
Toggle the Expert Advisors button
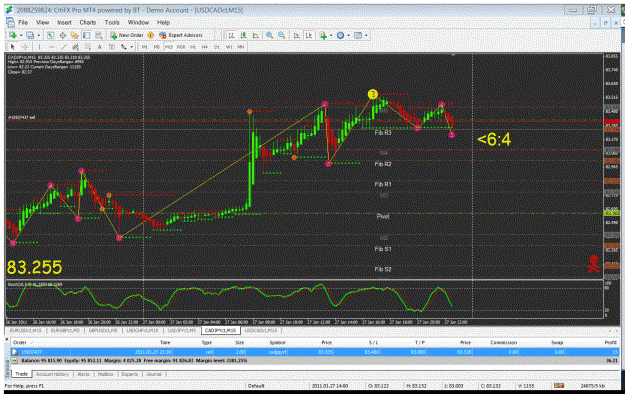(x=181, y=35)
